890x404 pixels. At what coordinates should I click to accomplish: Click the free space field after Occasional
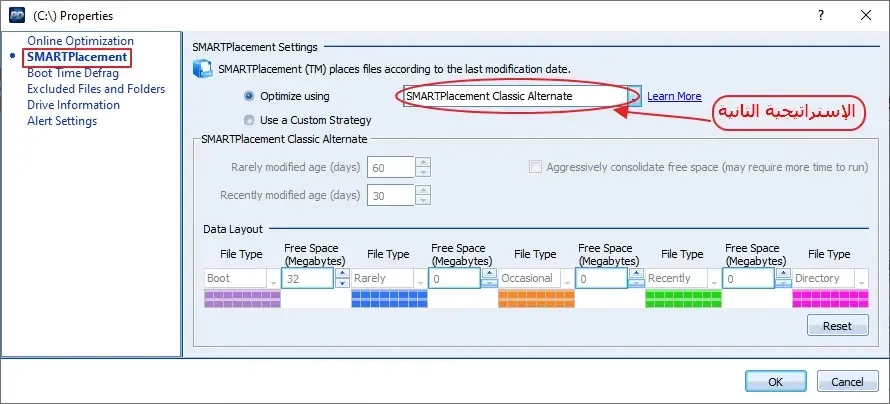tap(602, 279)
